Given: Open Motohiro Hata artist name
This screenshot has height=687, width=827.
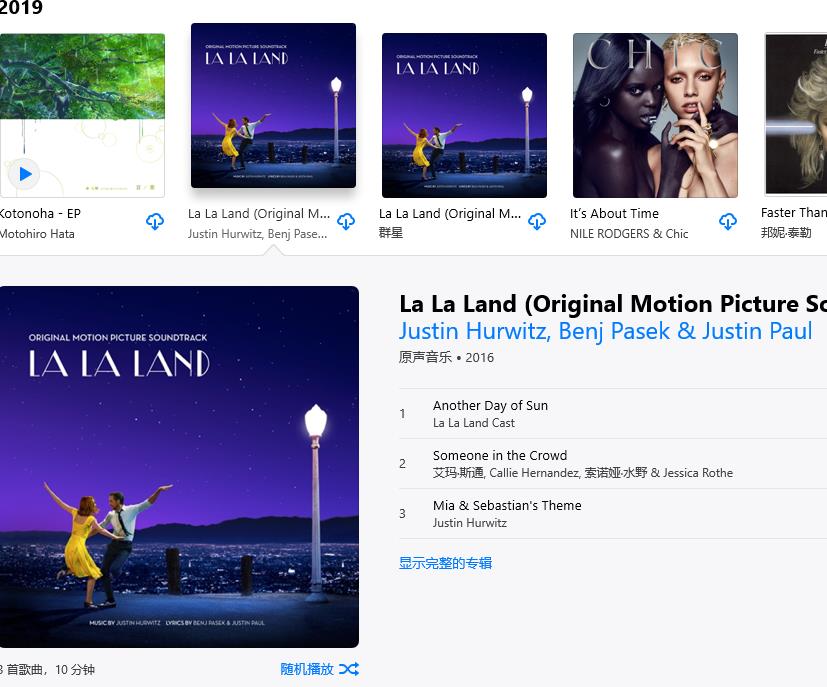Looking at the screenshot, I should pyautogui.click(x=37, y=234).
